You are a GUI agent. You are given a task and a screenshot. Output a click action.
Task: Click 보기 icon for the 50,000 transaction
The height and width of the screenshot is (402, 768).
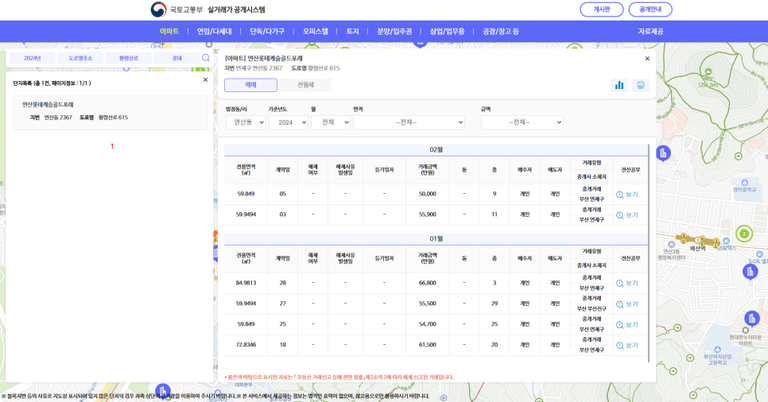(x=627, y=194)
